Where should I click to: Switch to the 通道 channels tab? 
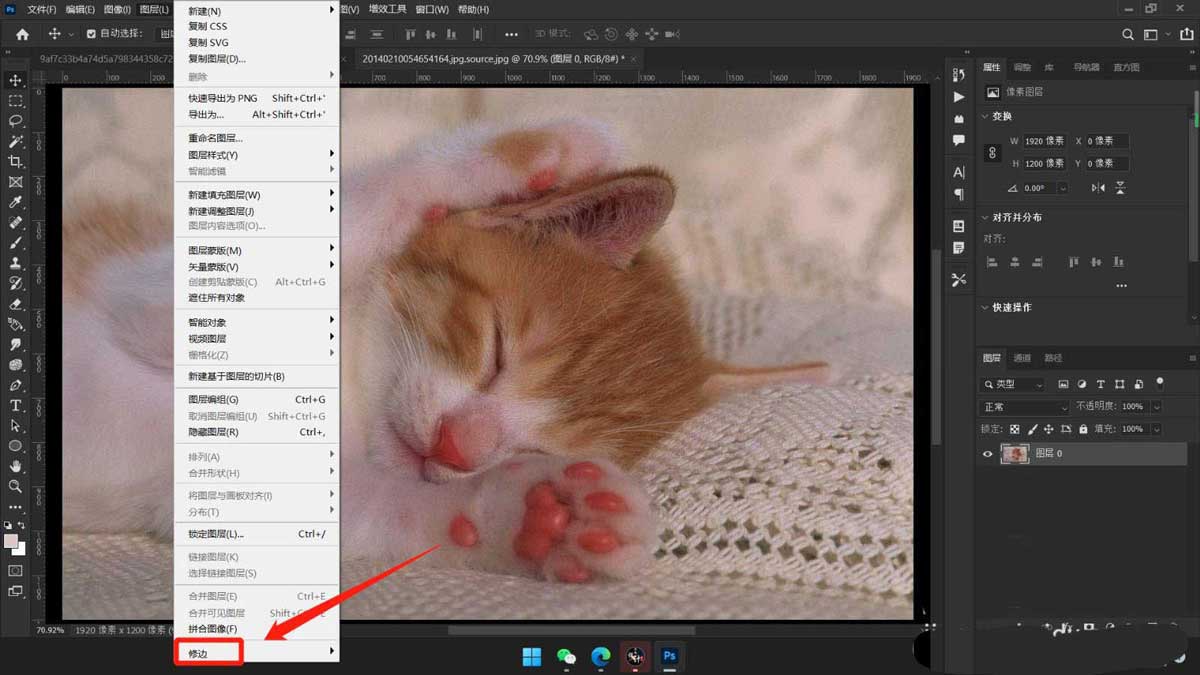pyautogui.click(x=1022, y=358)
